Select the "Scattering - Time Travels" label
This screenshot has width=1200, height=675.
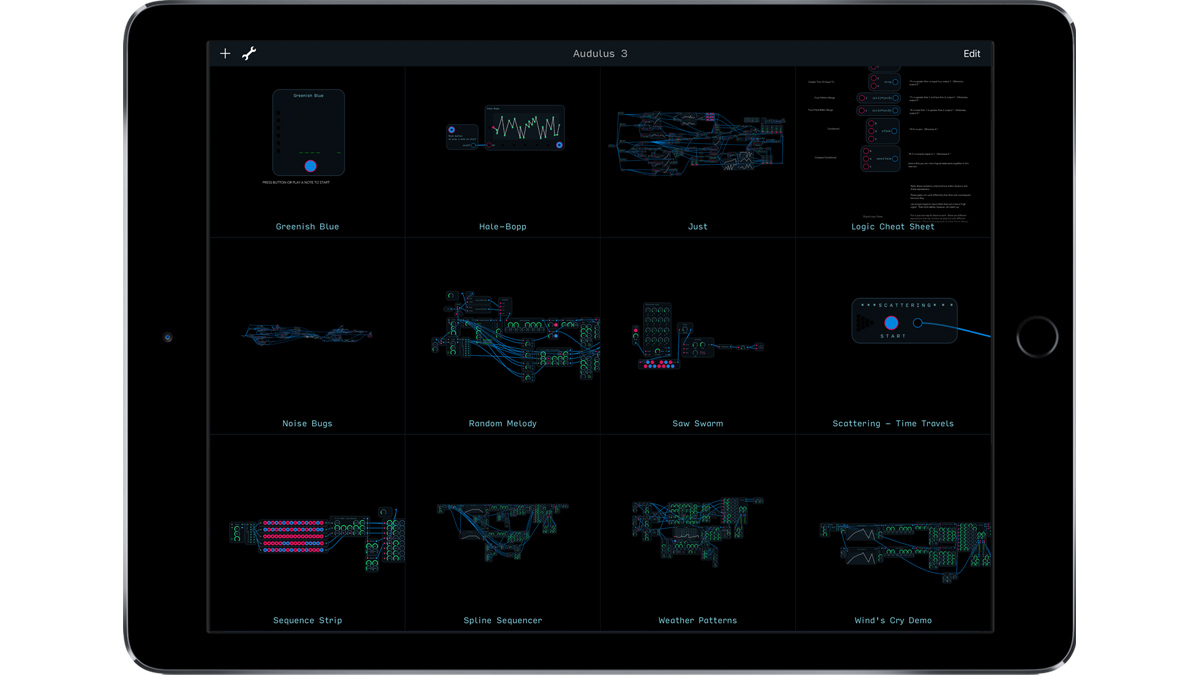(893, 424)
